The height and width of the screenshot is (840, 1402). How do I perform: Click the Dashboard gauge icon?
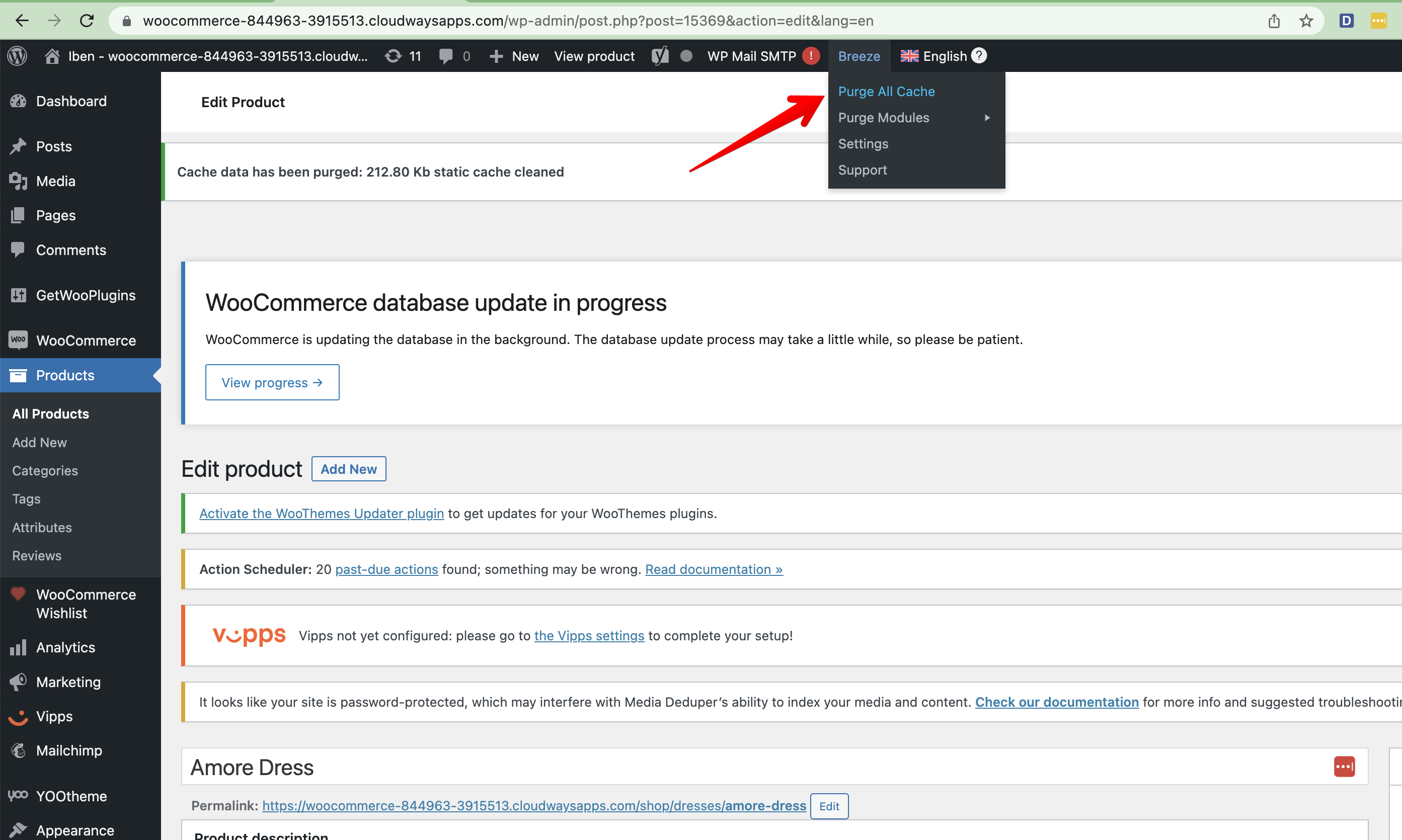tap(18, 101)
